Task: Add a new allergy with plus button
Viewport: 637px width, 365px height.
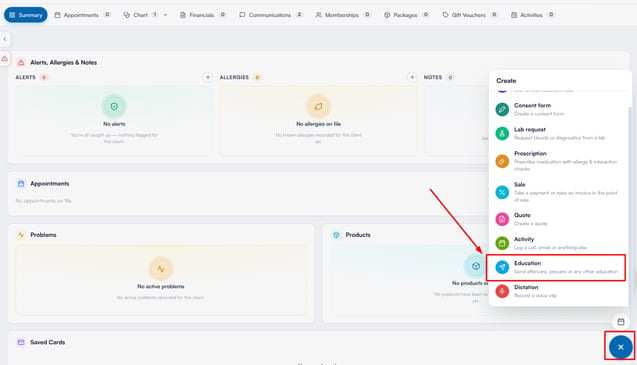Action: 412,77
